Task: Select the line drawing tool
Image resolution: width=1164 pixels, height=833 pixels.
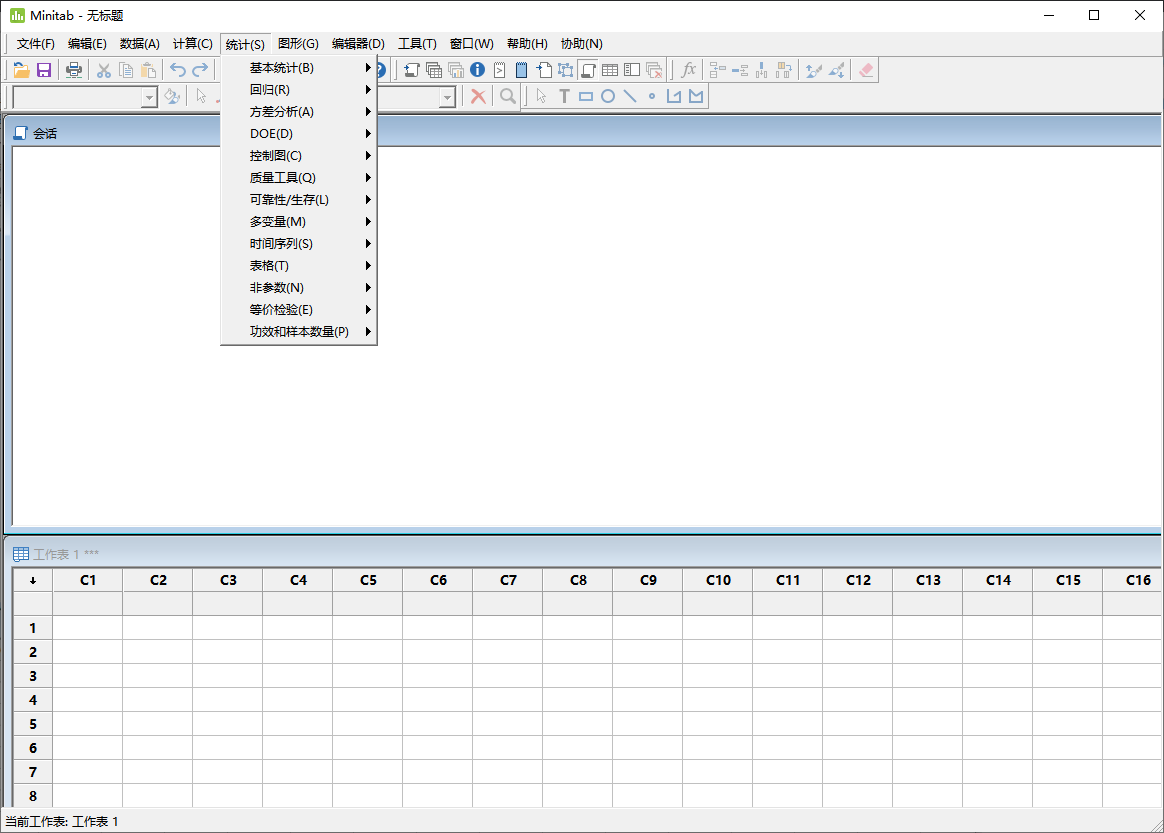Action: [x=630, y=97]
